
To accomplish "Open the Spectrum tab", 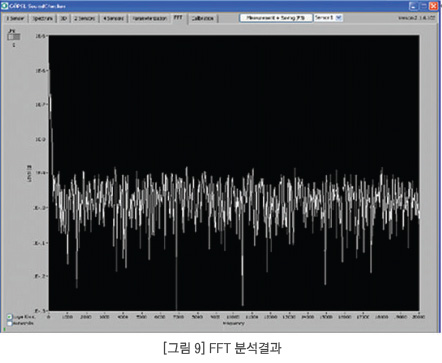I will (42, 19).
